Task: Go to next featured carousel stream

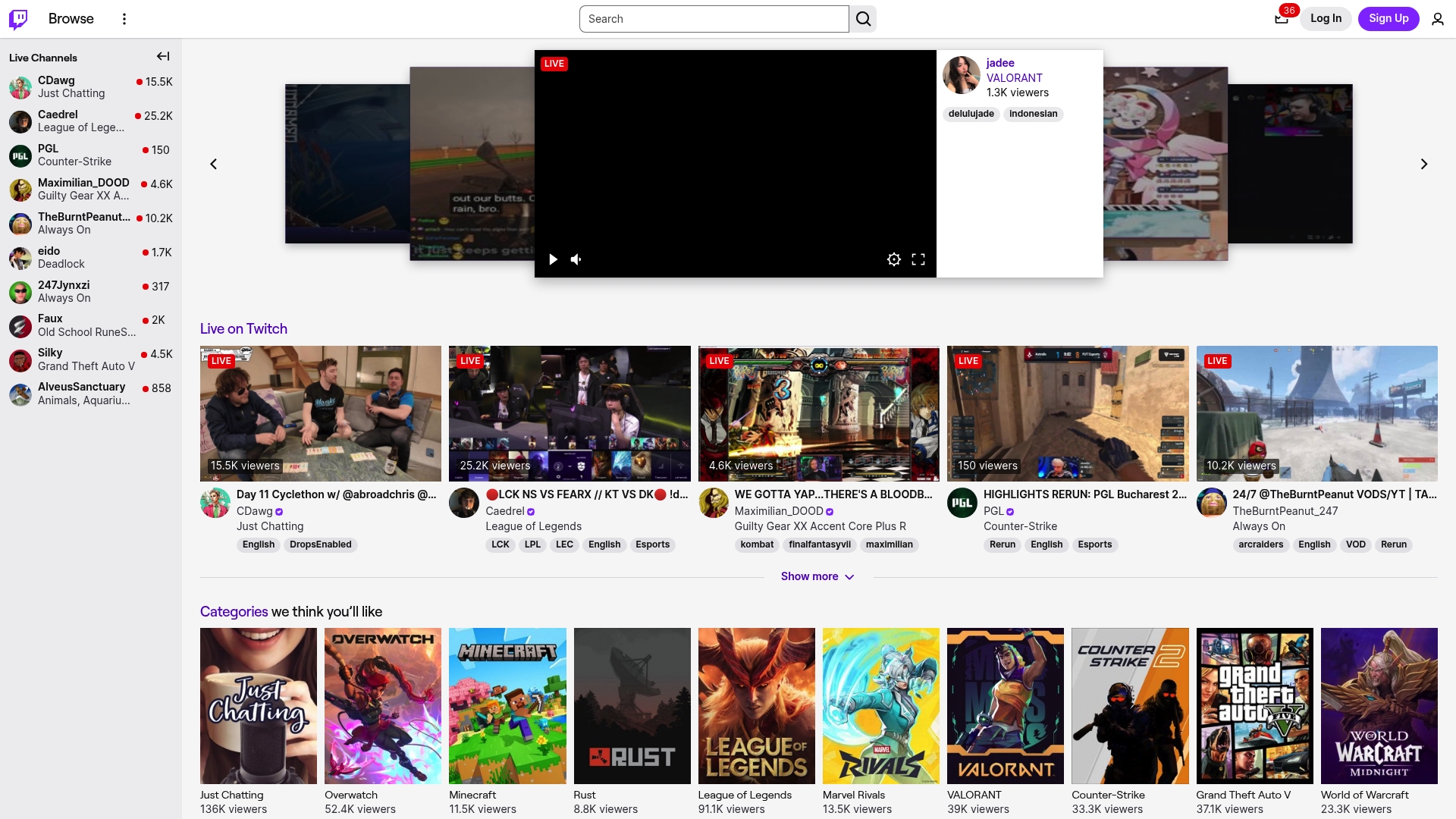Action: 1423,164
